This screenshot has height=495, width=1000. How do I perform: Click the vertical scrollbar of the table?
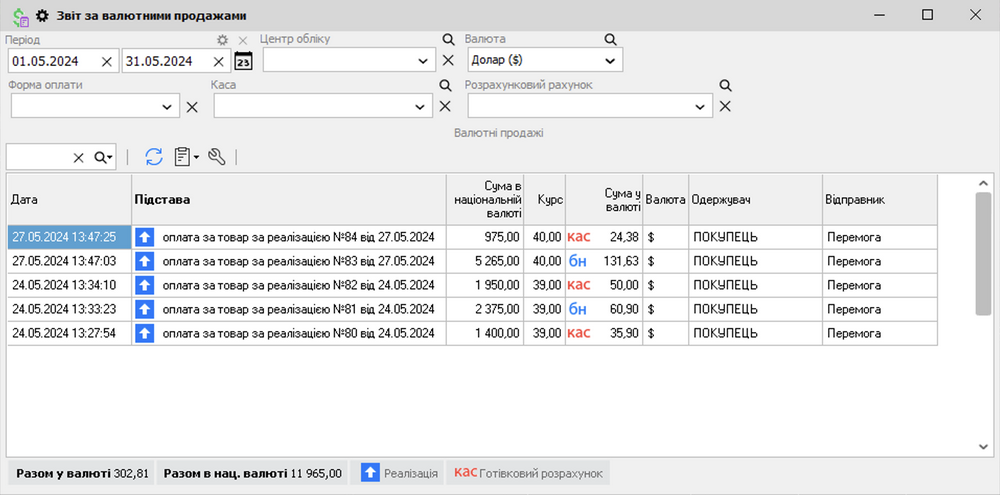[983, 255]
